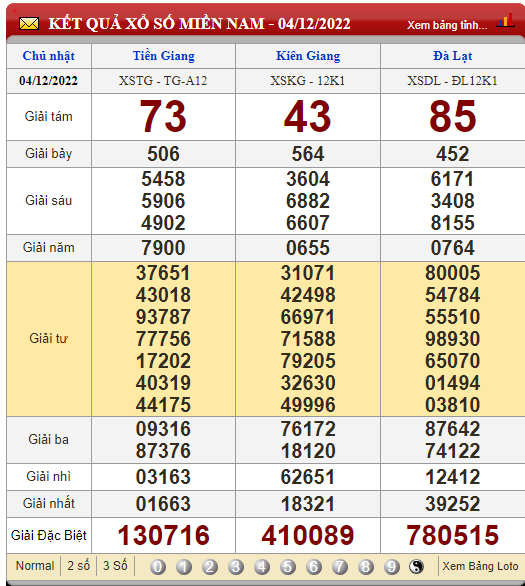The width and height of the screenshot is (525, 586).
Task: Click code XSDL - ĐL12K1
Action: tap(452, 81)
